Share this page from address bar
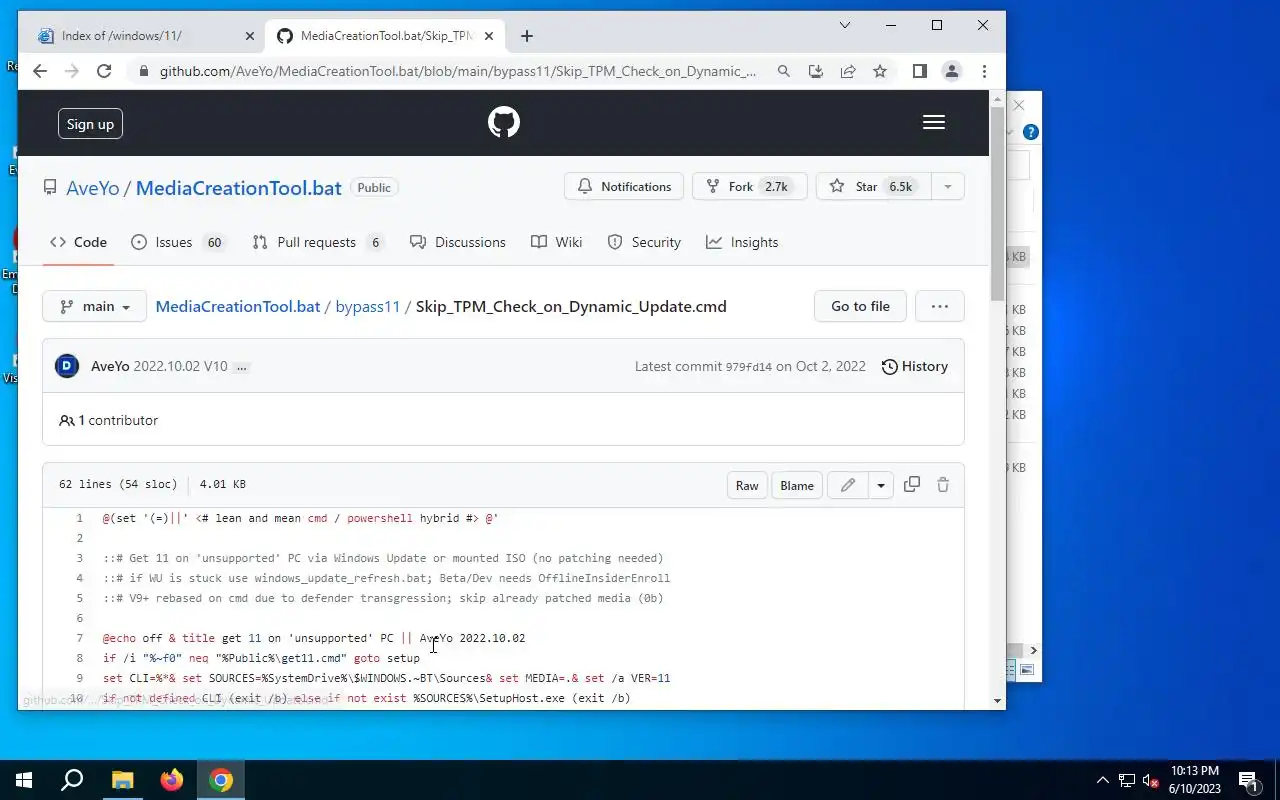The width and height of the screenshot is (1280, 800). point(848,71)
